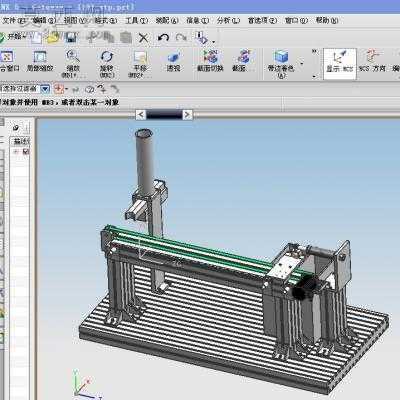Screen dimensions: 400x400
Task: Open the 编辑 (Edit) menu
Action: (44, 21)
